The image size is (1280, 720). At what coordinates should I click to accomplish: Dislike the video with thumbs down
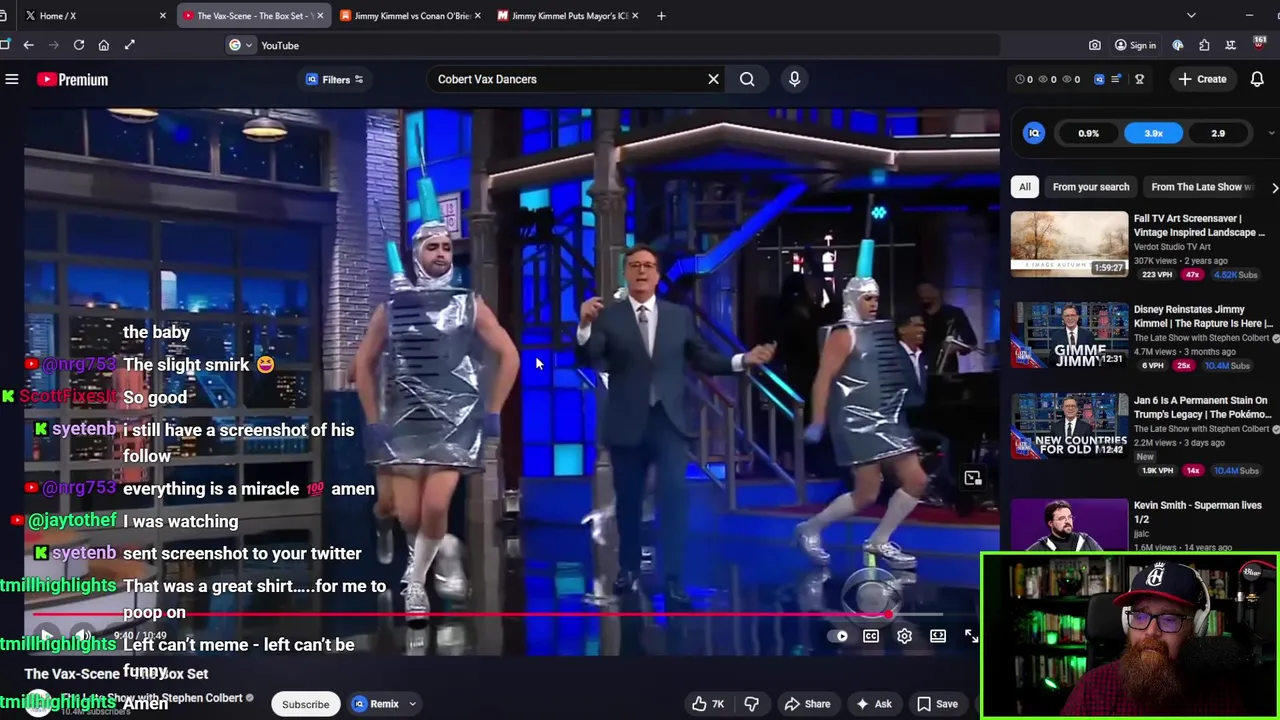[751, 704]
